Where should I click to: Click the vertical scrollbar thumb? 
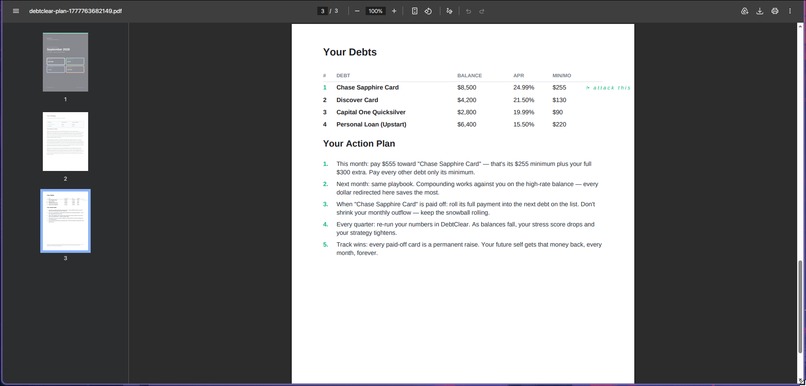[800, 307]
